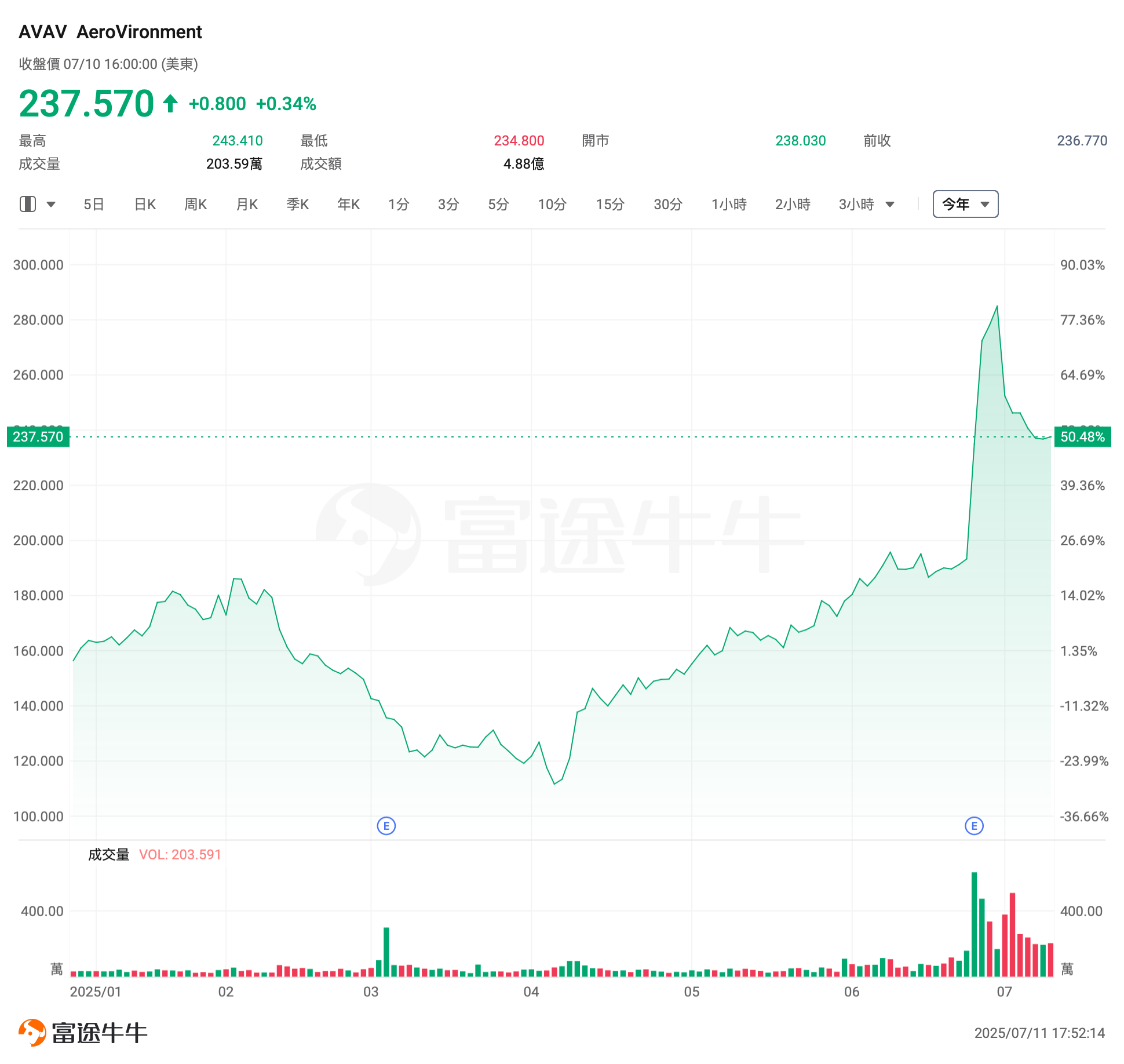This screenshot has width=1124, height=1064.
Task: Select the 15分 interval
Action: click(x=610, y=204)
